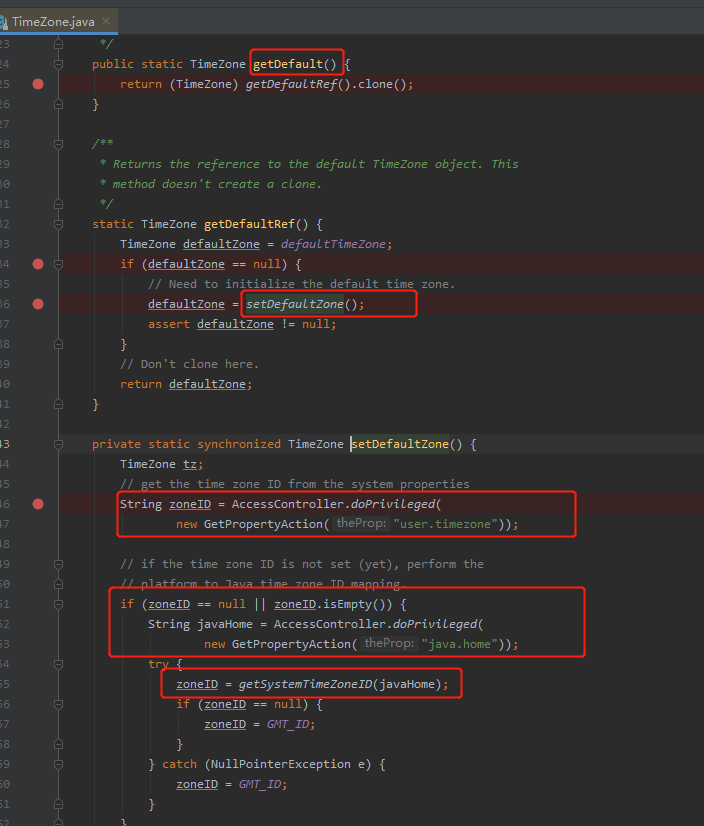Click the return defaultZone statement
The width and height of the screenshot is (704, 826).
pos(186,384)
